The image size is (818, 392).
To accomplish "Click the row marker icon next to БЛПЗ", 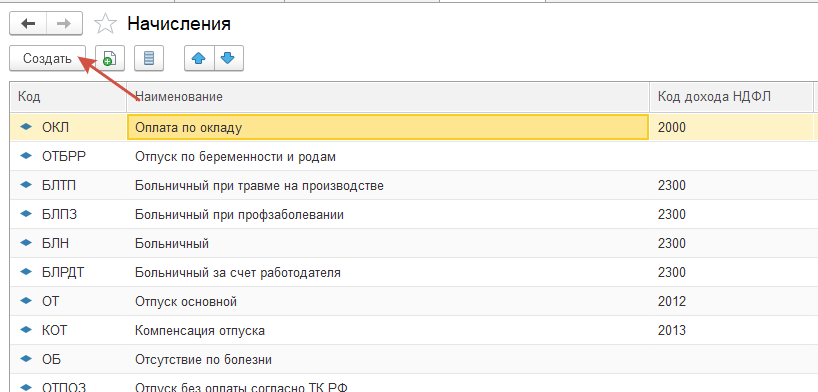I will (26, 214).
